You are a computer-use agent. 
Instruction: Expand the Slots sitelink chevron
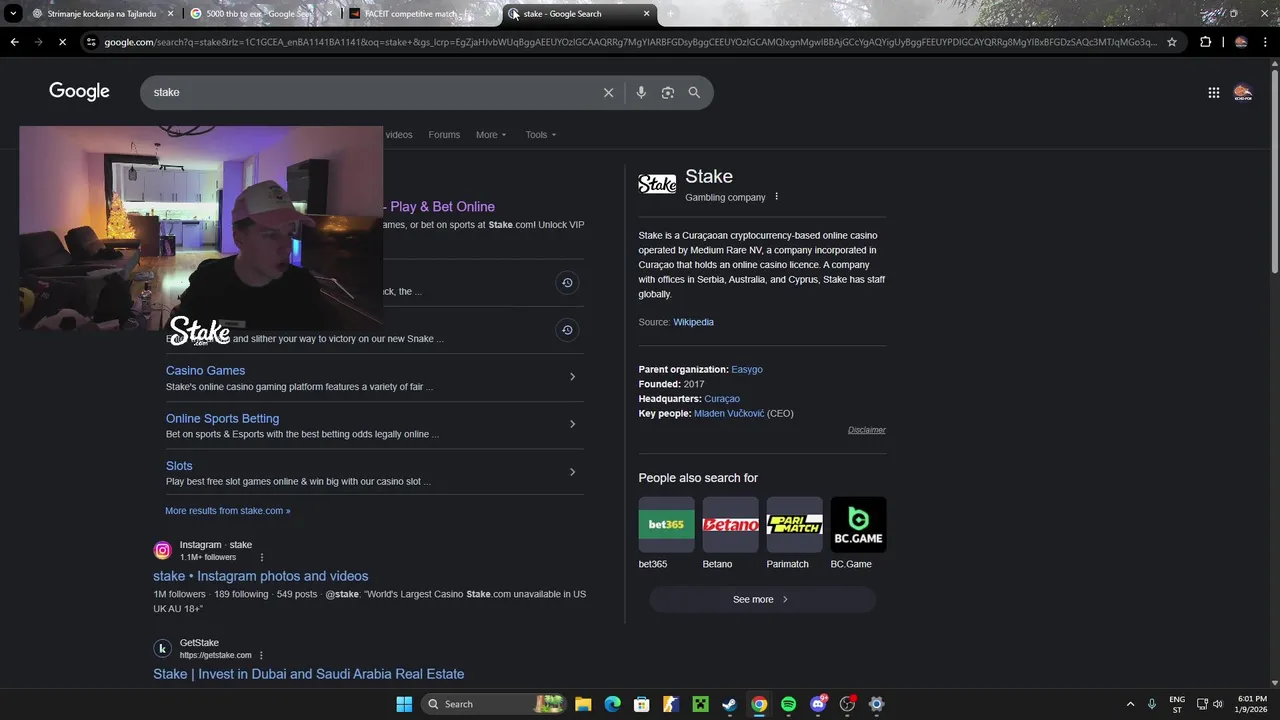pos(572,472)
